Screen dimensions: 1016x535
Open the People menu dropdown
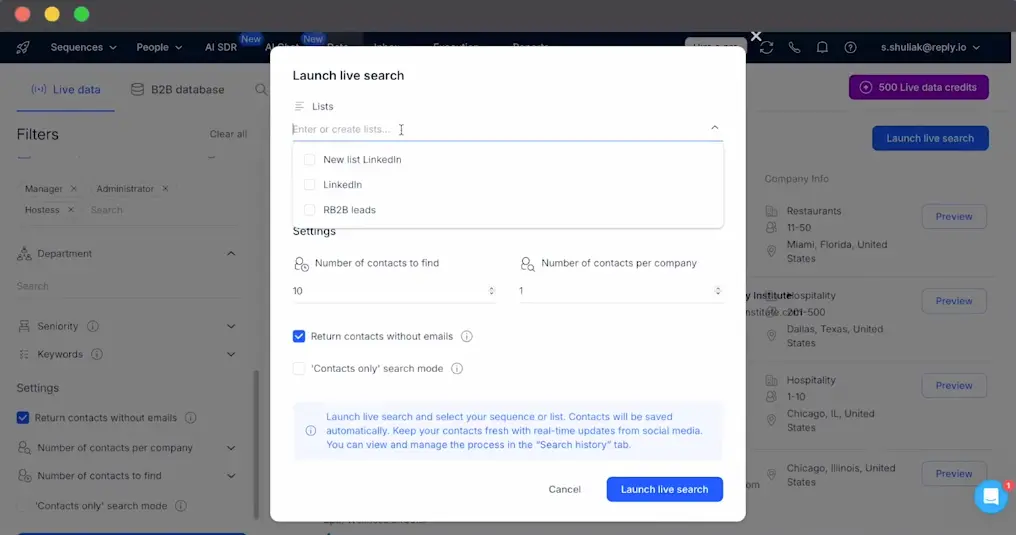pyautogui.click(x=159, y=47)
